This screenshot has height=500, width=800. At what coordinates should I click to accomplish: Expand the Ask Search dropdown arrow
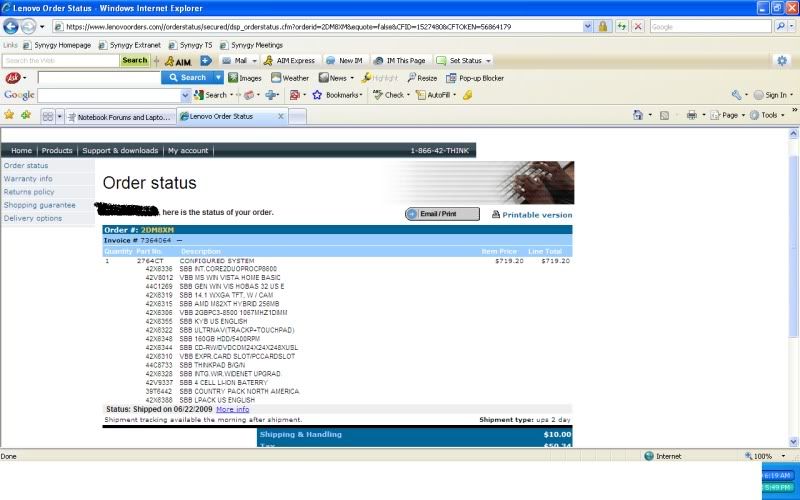click(218, 78)
